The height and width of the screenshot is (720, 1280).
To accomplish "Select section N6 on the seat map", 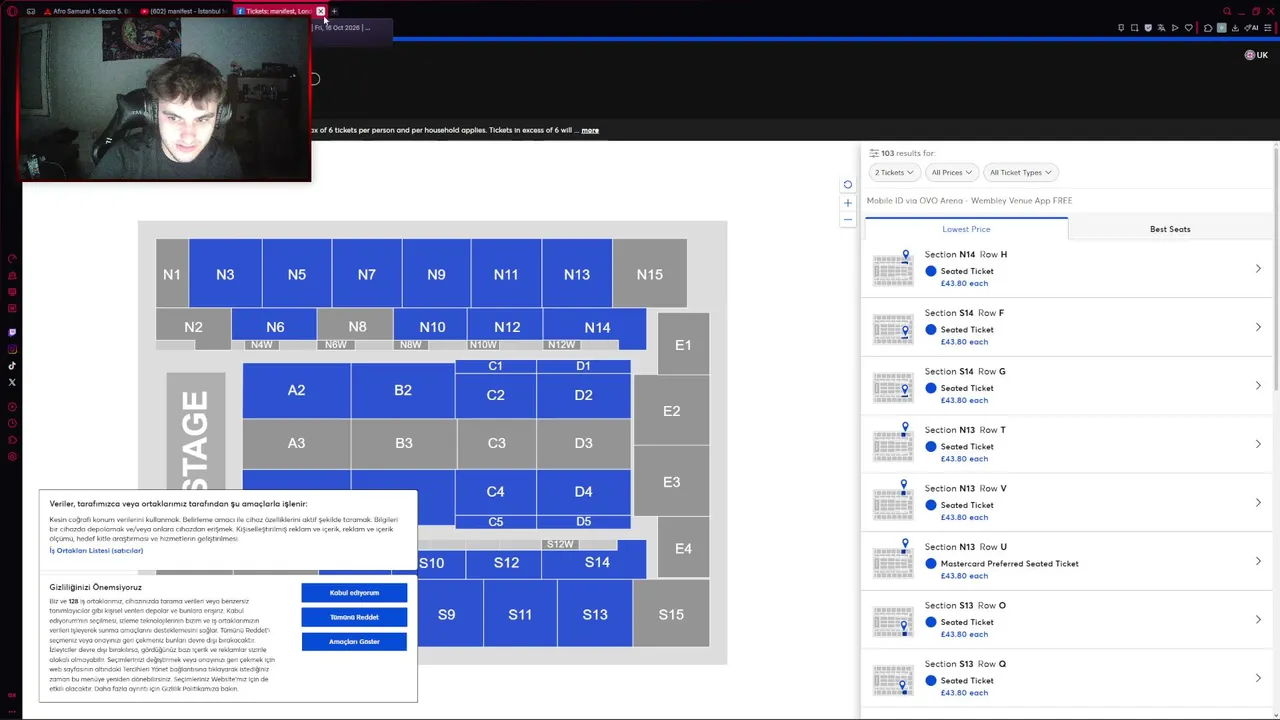I will pos(275,326).
